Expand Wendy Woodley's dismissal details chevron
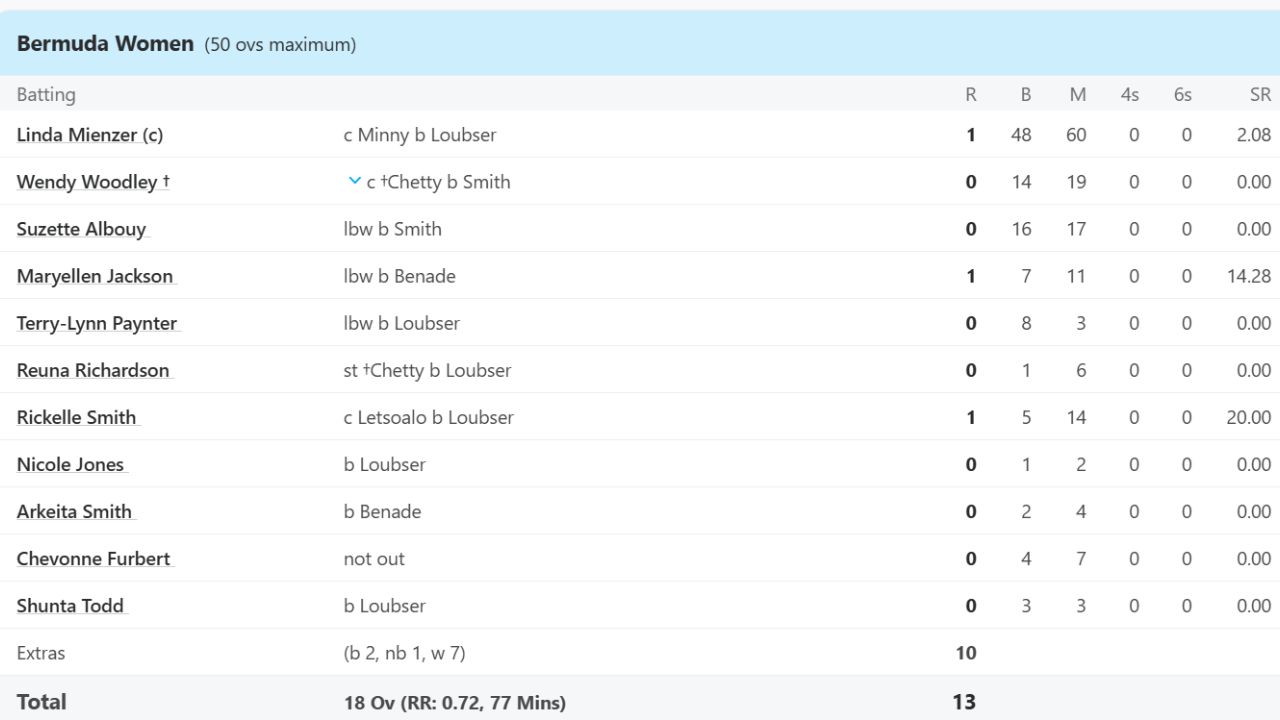Image resolution: width=1280 pixels, height=720 pixels. [354, 181]
